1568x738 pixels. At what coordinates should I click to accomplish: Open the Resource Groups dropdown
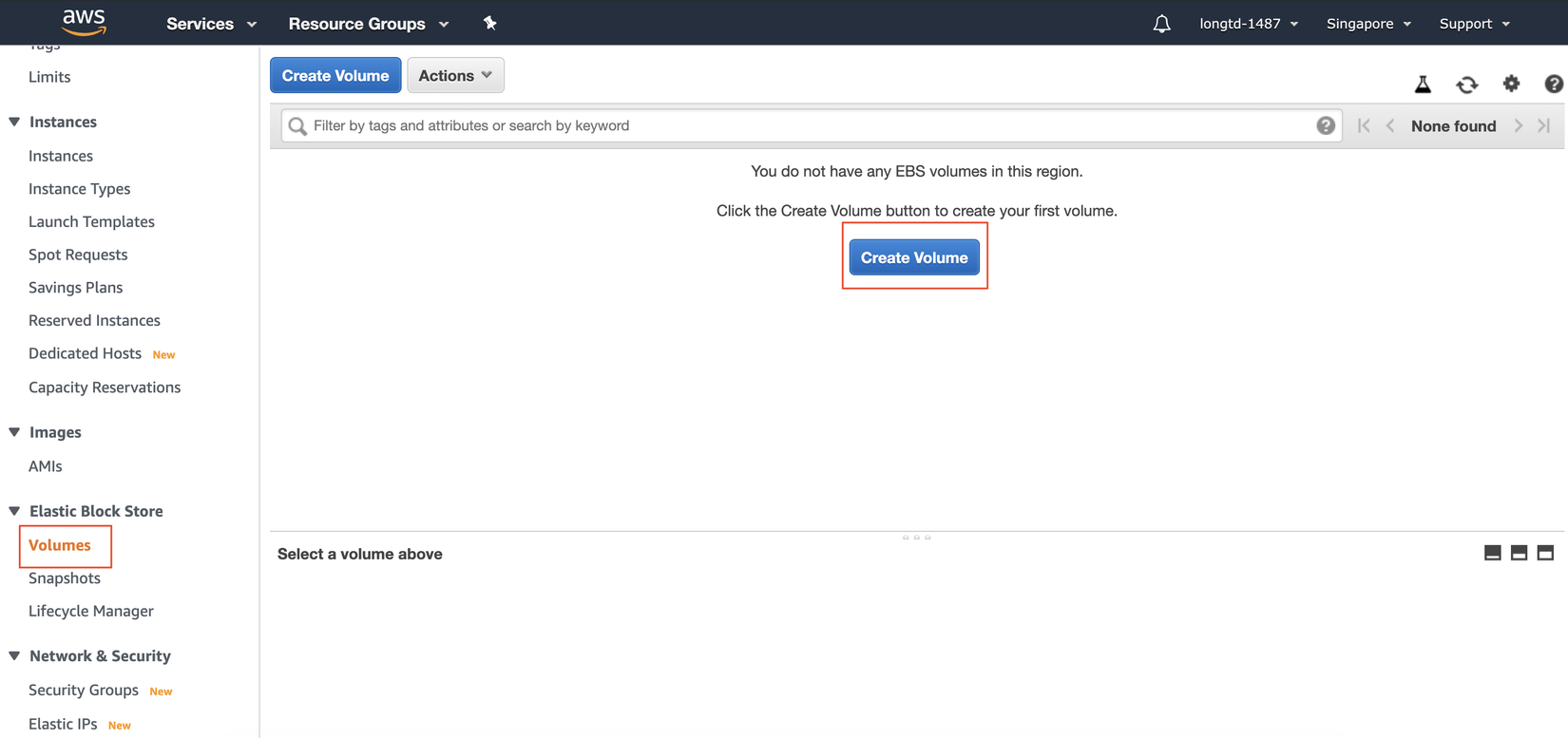(368, 24)
